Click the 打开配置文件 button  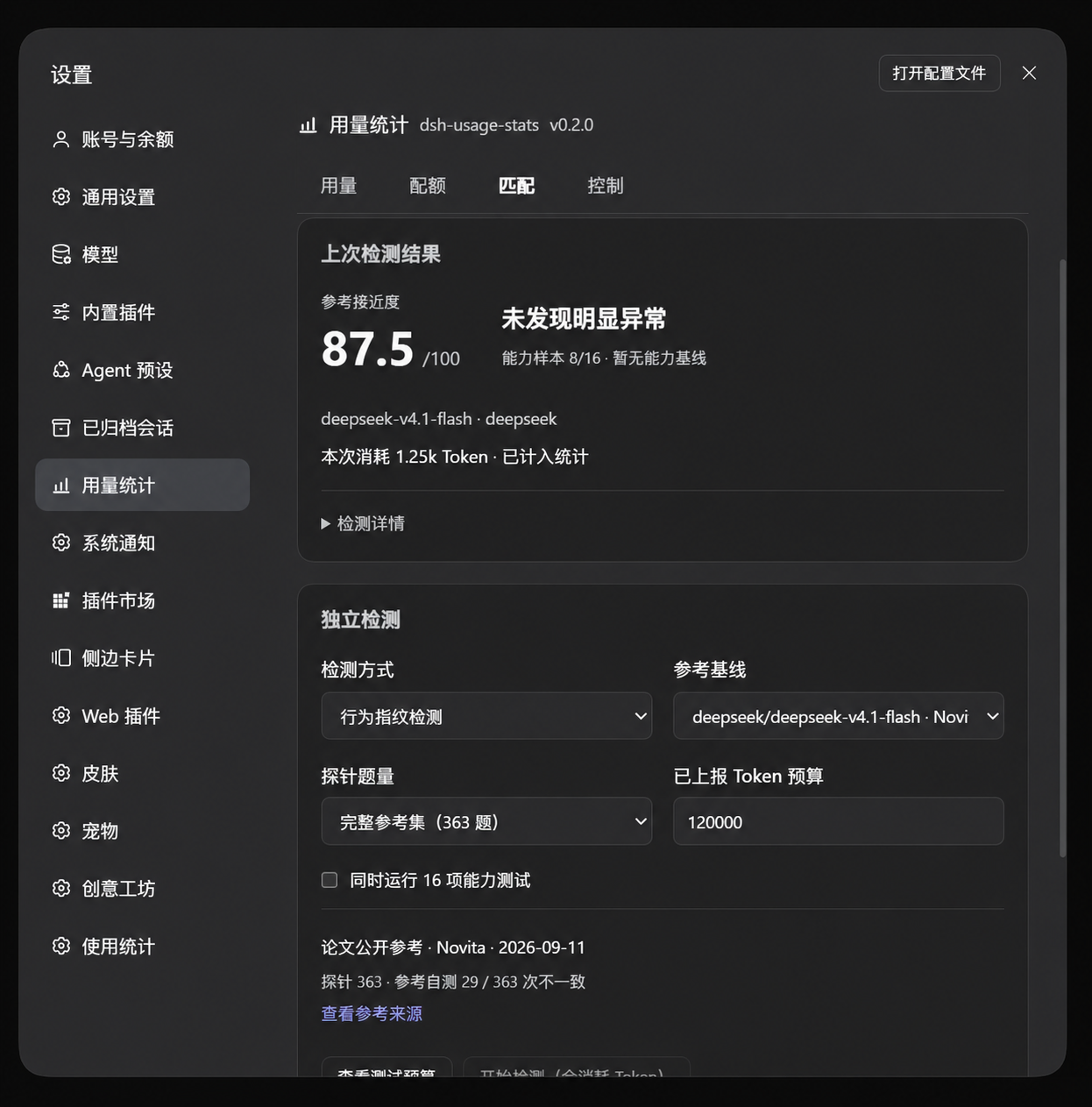tap(940, 73)
